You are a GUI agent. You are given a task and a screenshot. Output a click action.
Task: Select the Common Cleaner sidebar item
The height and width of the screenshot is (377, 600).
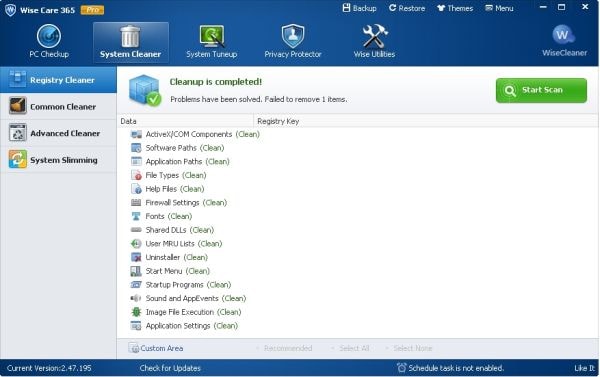58,106
